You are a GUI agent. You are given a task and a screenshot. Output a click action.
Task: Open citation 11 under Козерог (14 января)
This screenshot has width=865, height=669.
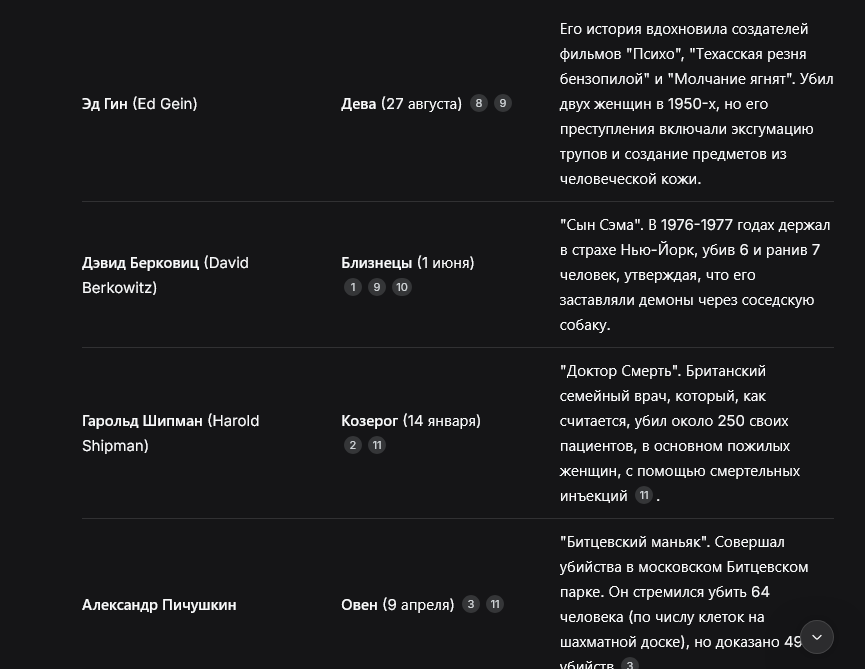click(x=377, y=445)
